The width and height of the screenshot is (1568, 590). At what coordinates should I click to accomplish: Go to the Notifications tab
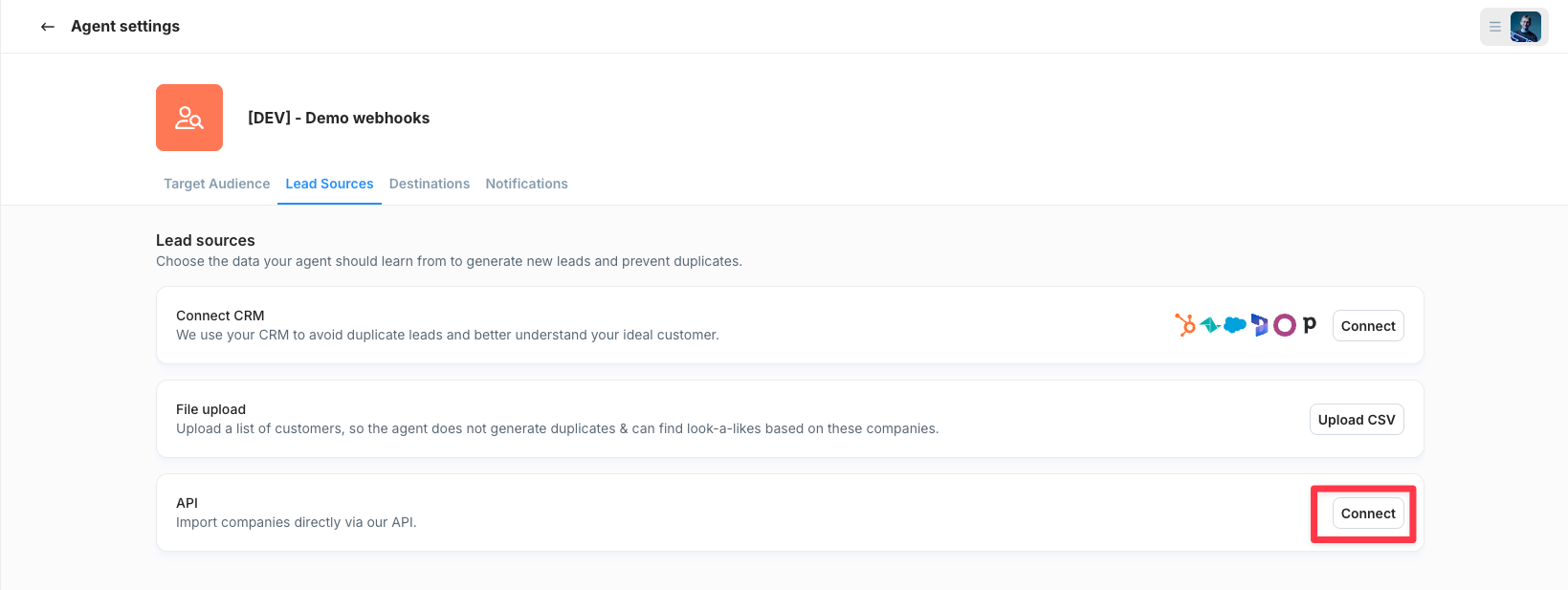[x=526, y=184]
